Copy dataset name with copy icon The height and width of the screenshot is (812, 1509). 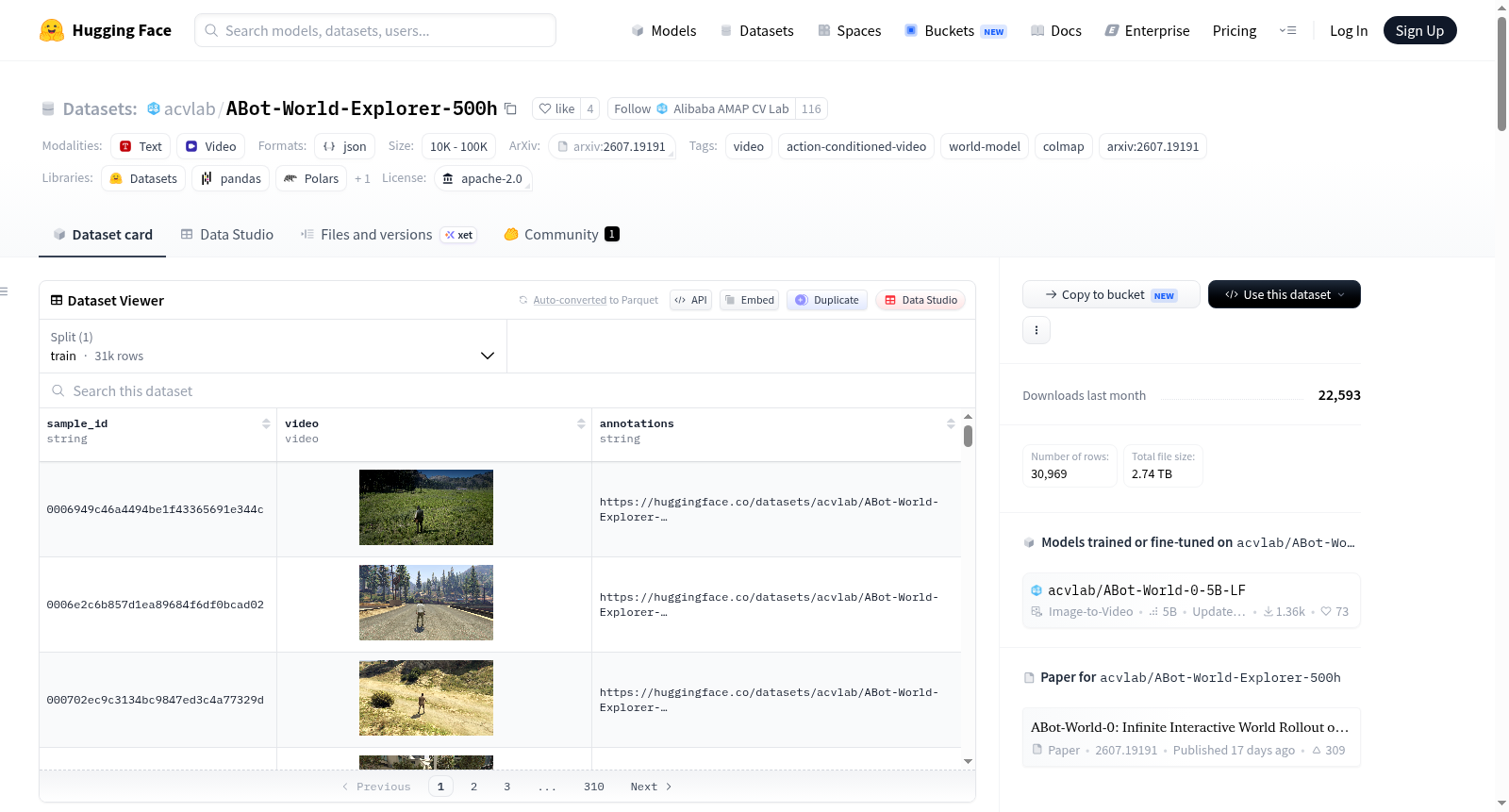[510, 108]
